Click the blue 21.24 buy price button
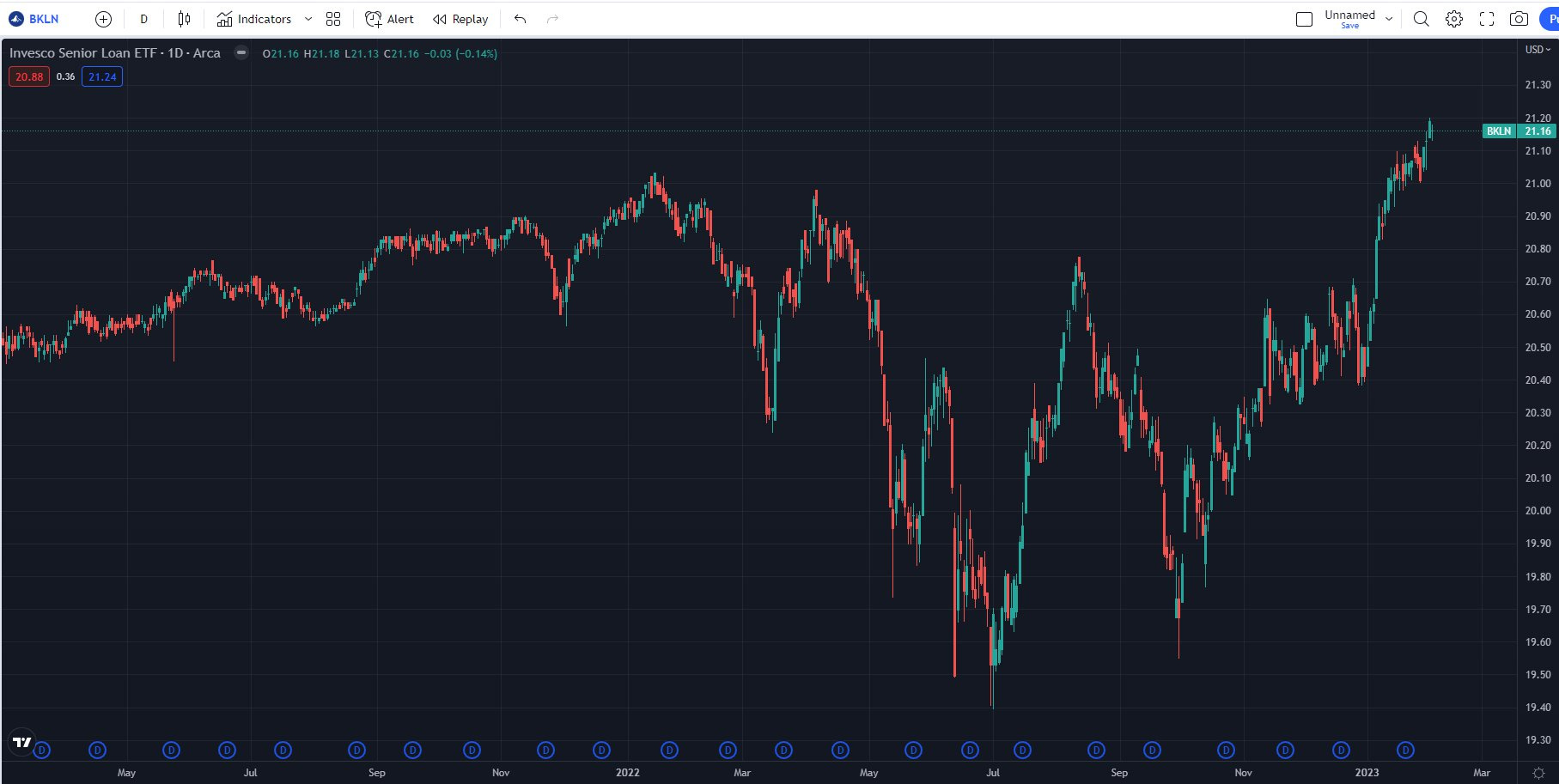 (x=102, y=76)
